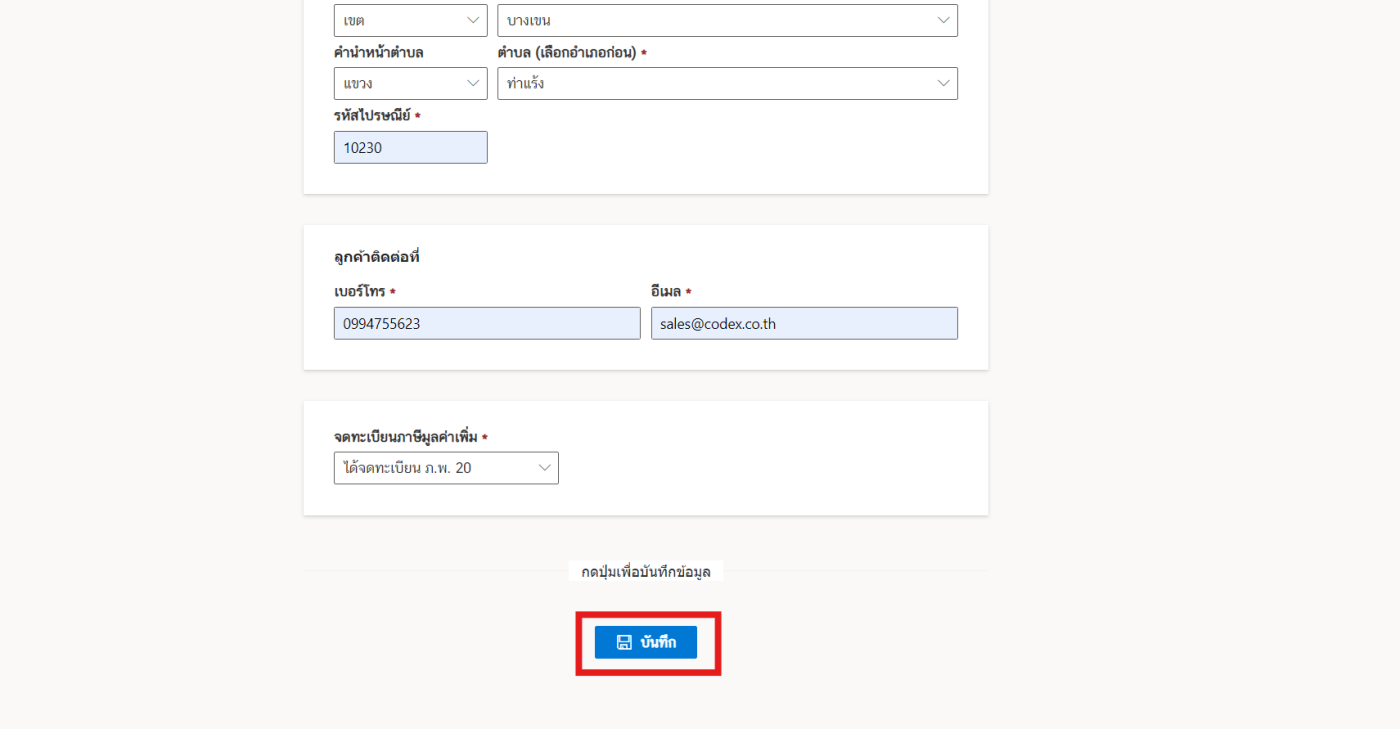Click the chevron arrow on ท่าแร้ง dropdown
1400x729 pixels.
click(x=943, y=83)
